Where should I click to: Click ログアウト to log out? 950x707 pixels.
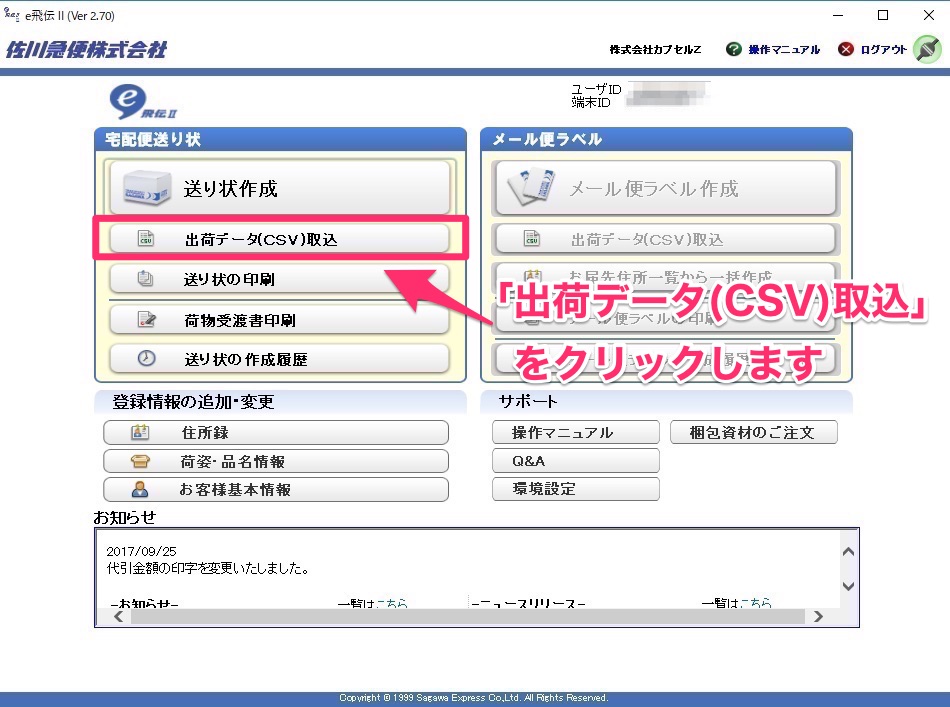point(873,50)
